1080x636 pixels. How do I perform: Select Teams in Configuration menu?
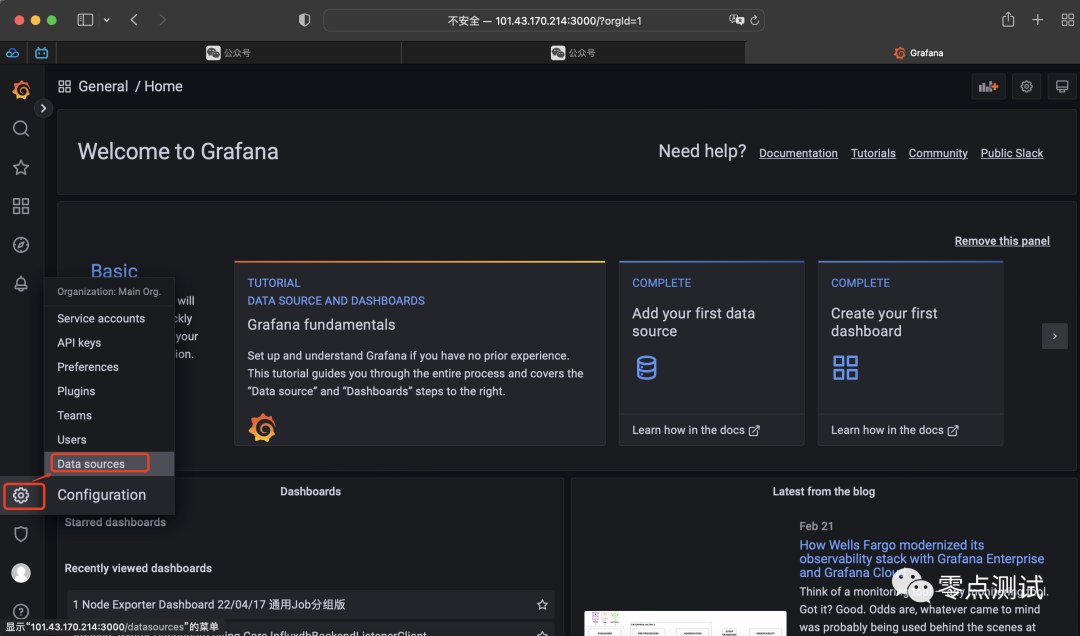pyautogui.click(x=109, y=415)
